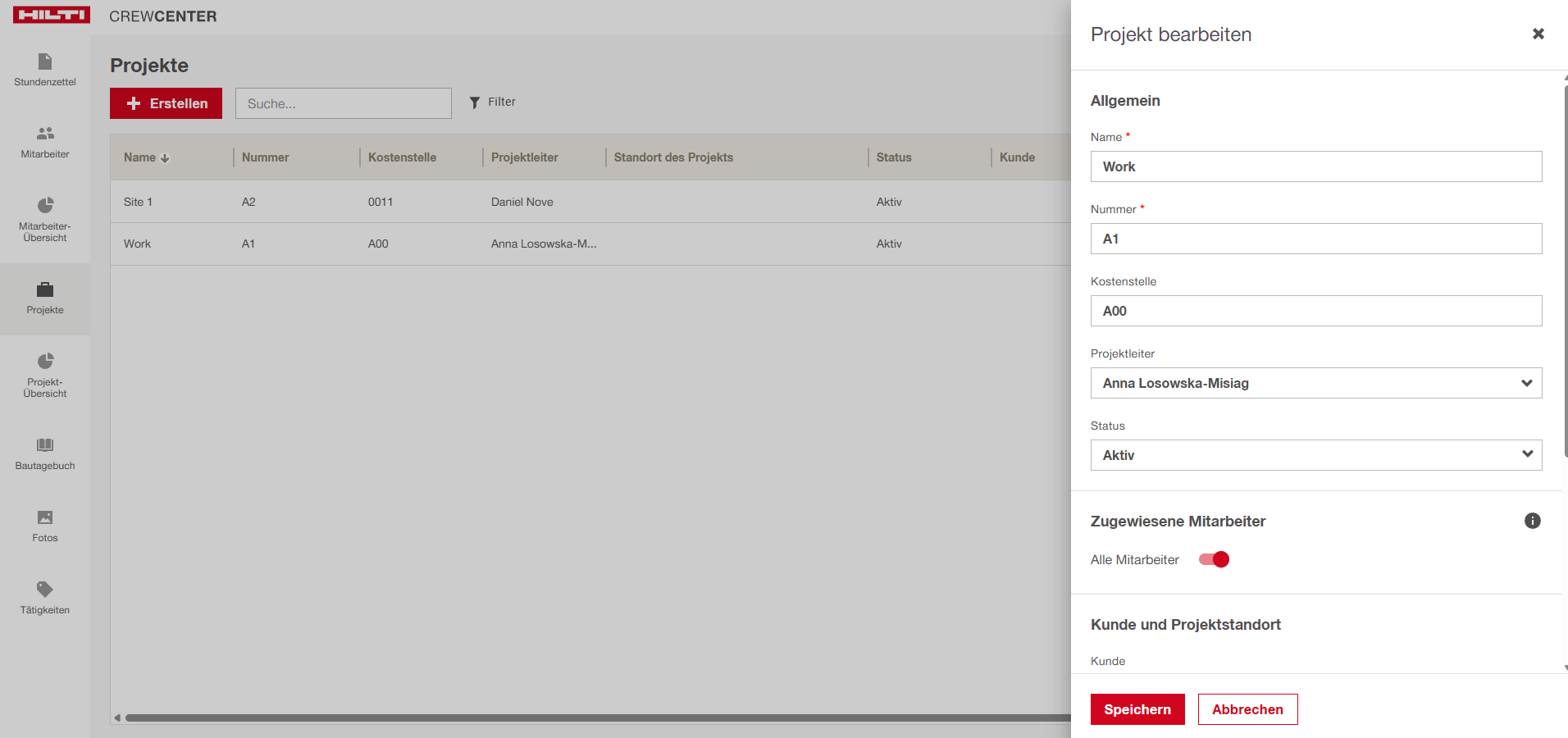1568x738 pixels.
Task: Click the Erstellen button
Action: click(166, 103)
